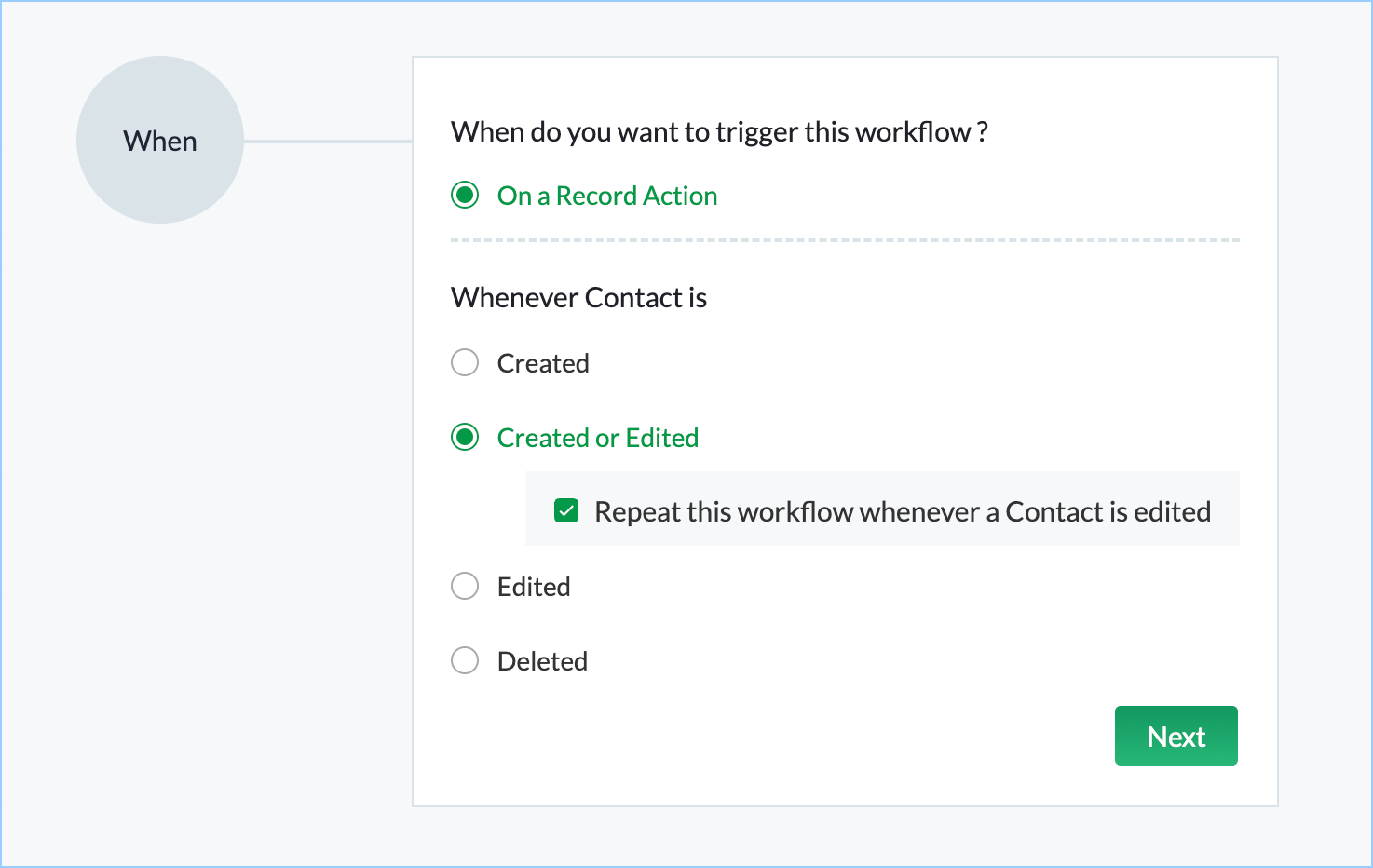Click the gray box left of repeat checkbox
The image size is (1373, 868).
click(x=540, y=509)
